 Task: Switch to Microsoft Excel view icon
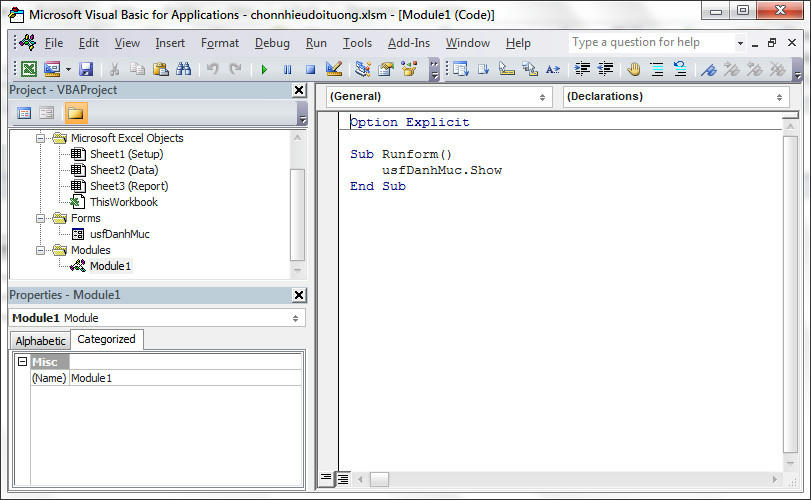click(29, 69)
